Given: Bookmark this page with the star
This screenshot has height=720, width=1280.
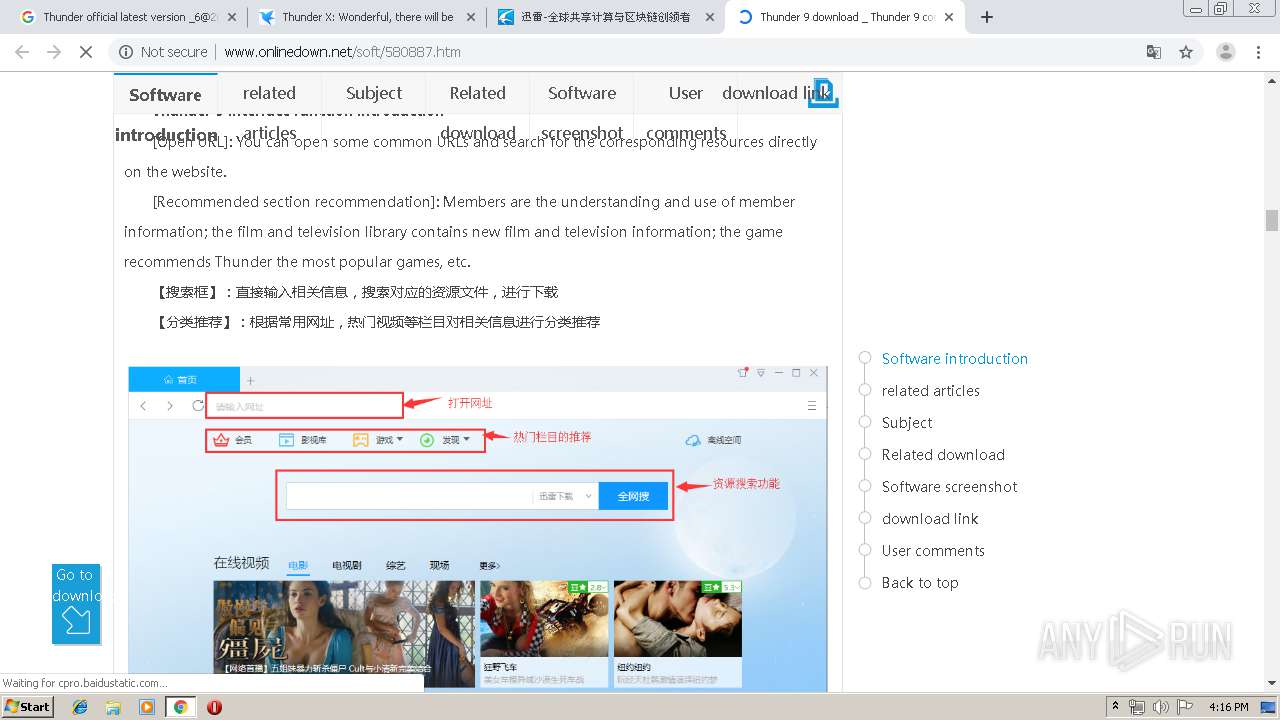Looking at the screenshot, I should point(1186,52).
